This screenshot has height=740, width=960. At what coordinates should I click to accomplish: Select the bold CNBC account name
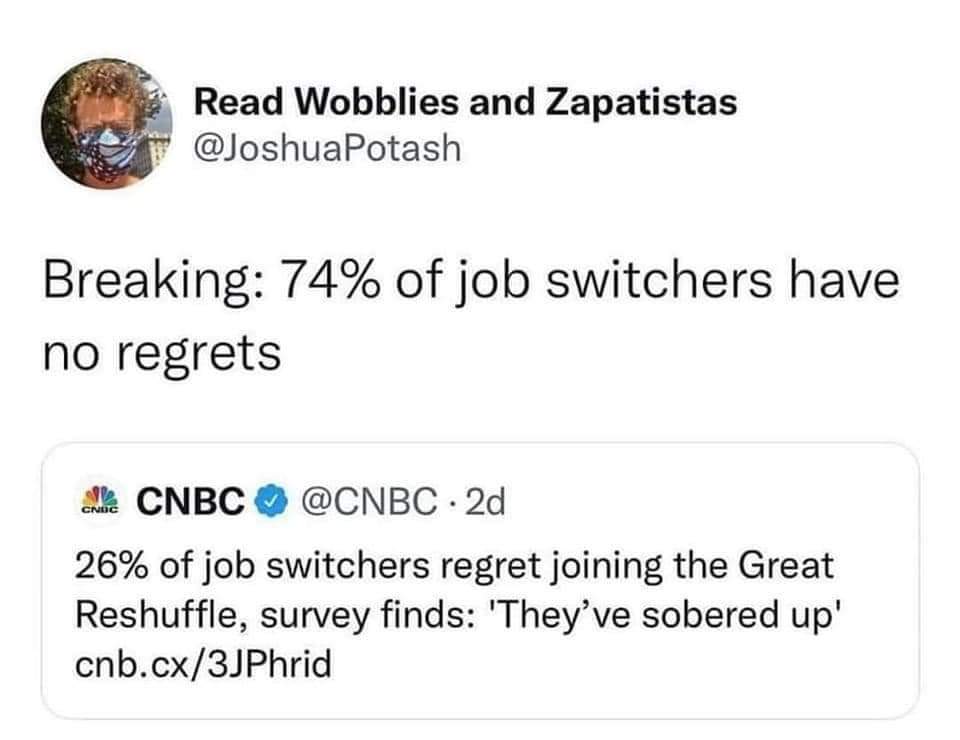click(x=190, y=499)
